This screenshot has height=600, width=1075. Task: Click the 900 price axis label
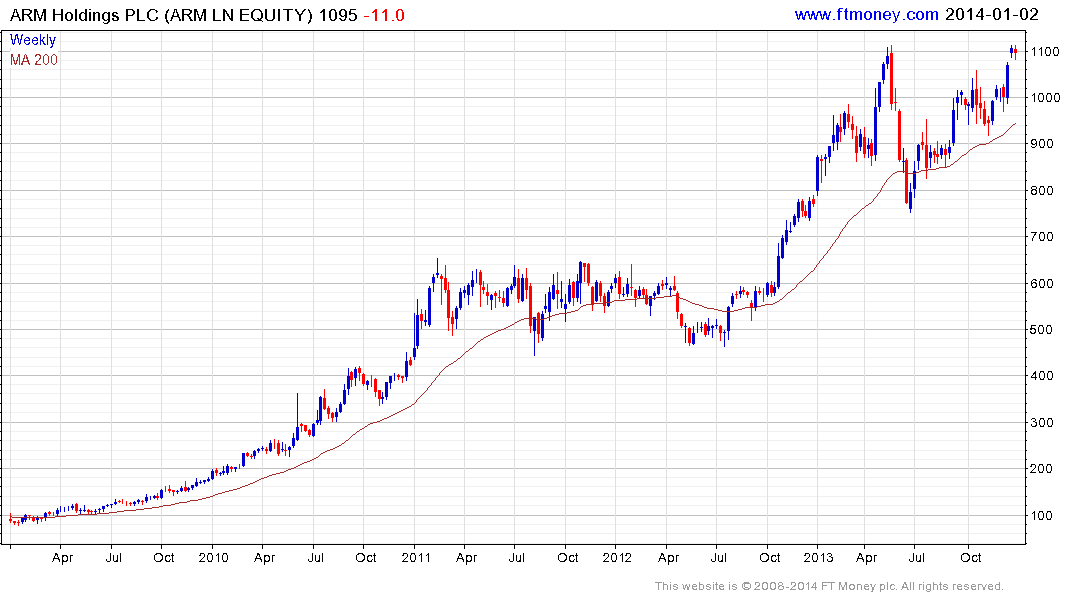(1042, 144)
